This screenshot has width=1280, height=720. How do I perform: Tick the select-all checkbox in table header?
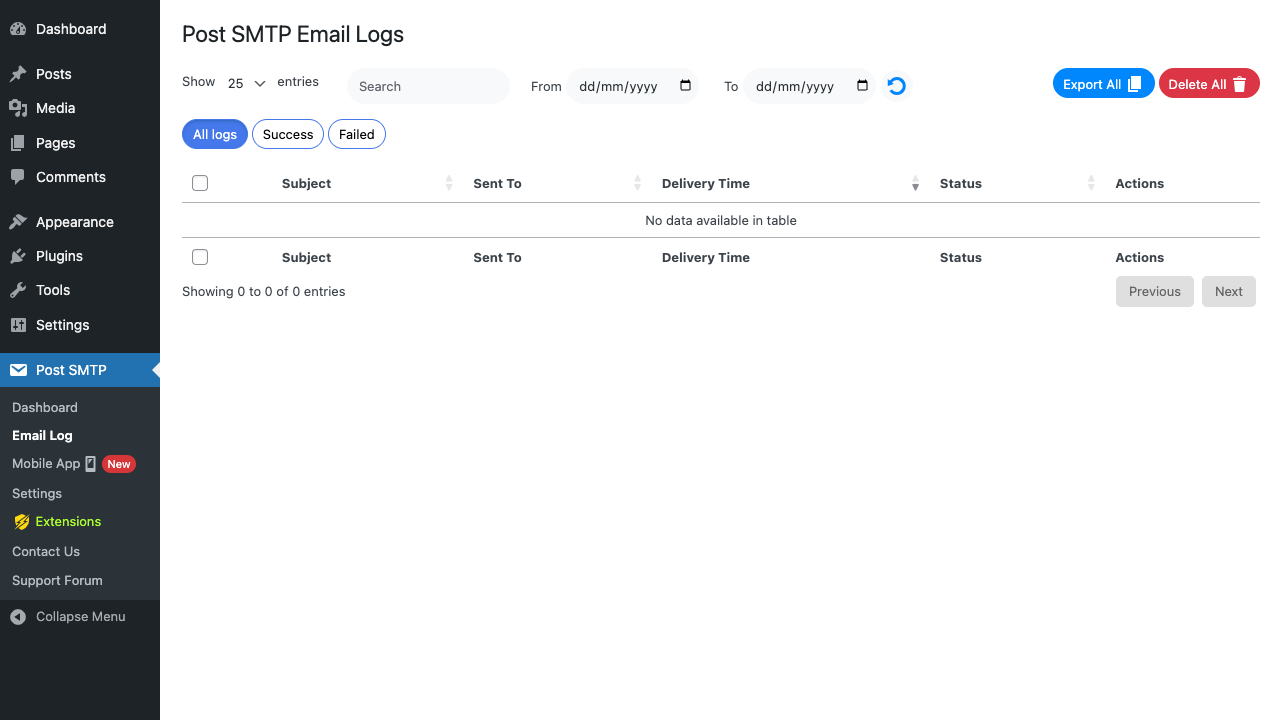pyautogui.click(x=200, y=183)
